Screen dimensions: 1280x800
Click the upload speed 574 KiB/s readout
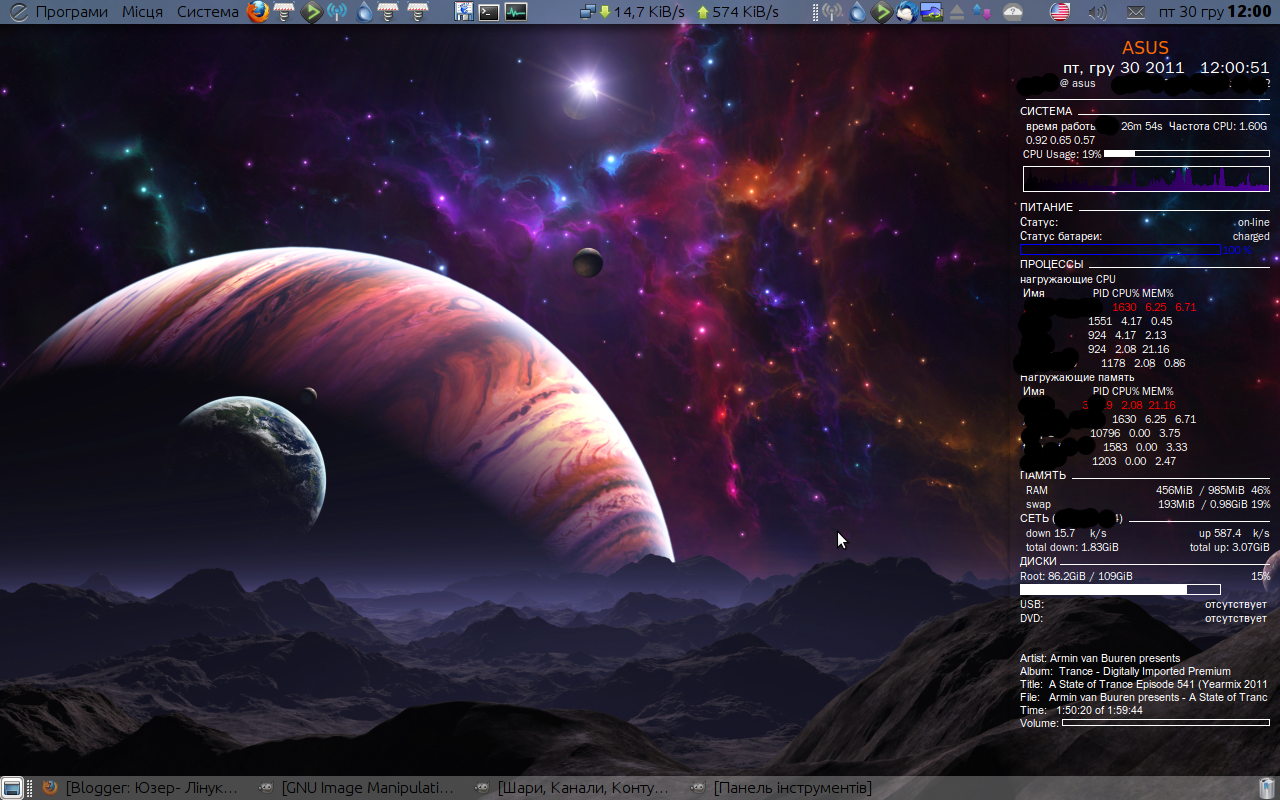(738, 12)
